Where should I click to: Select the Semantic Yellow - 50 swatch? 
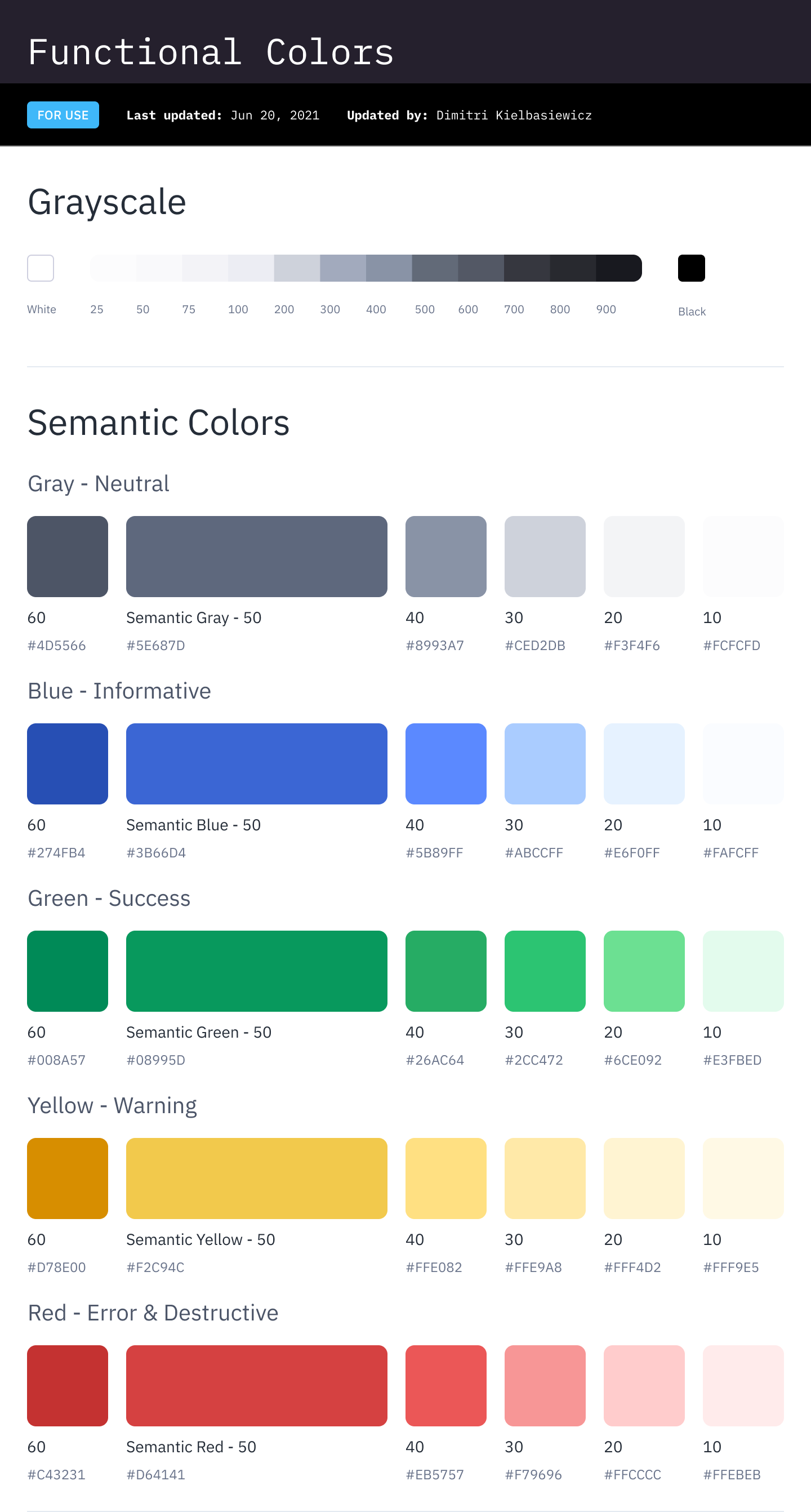(x=256, y=1178)
